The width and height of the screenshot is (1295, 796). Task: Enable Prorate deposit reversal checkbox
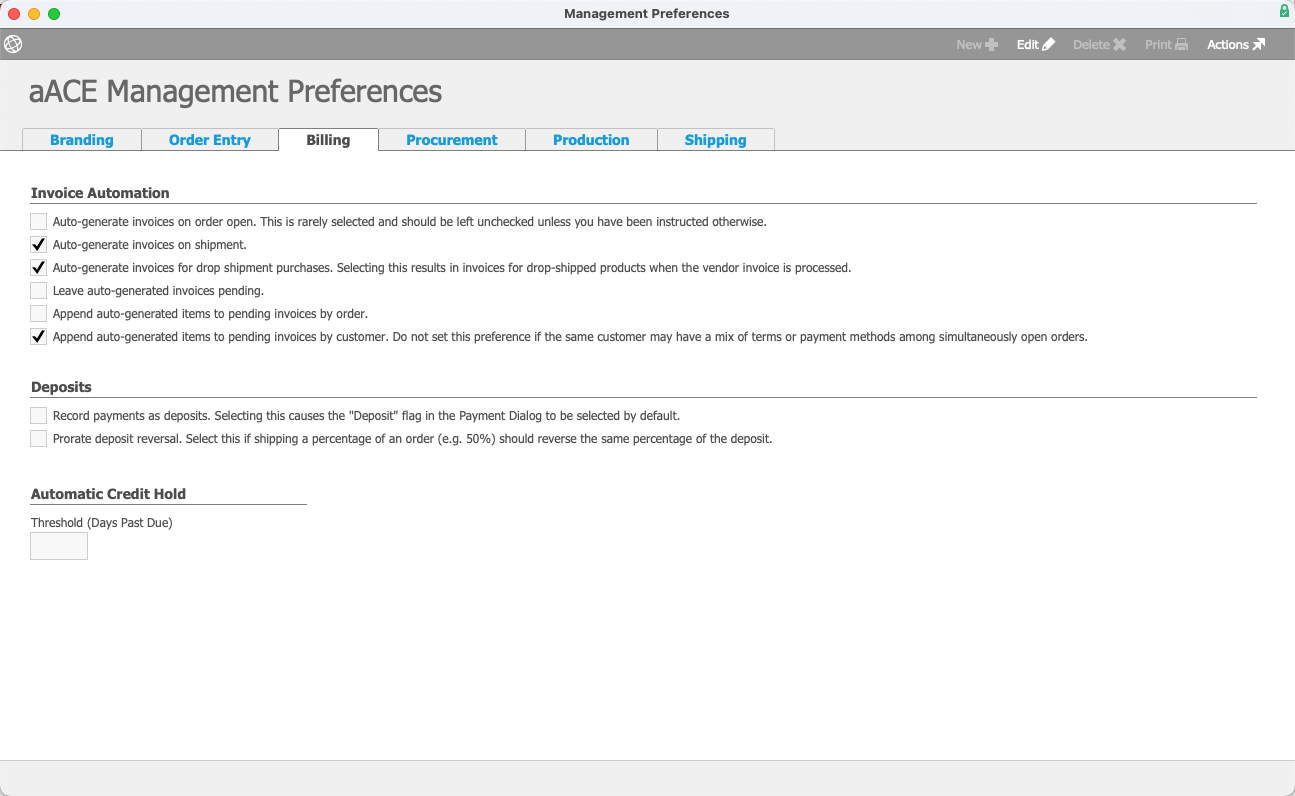(39, 438)
